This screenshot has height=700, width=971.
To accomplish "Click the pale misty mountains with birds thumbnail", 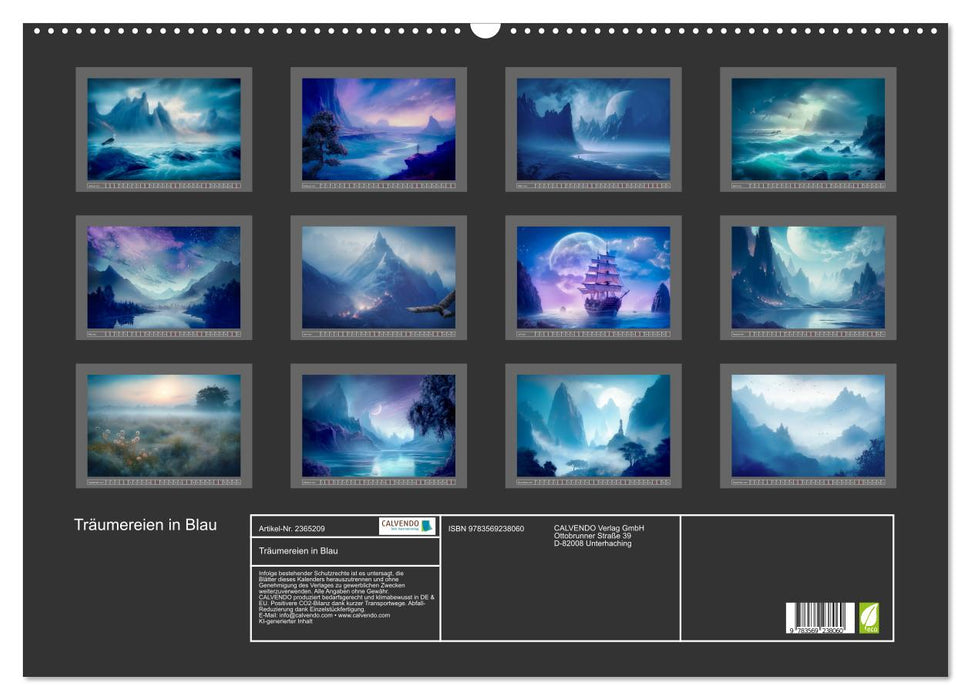I will point(808,426).
